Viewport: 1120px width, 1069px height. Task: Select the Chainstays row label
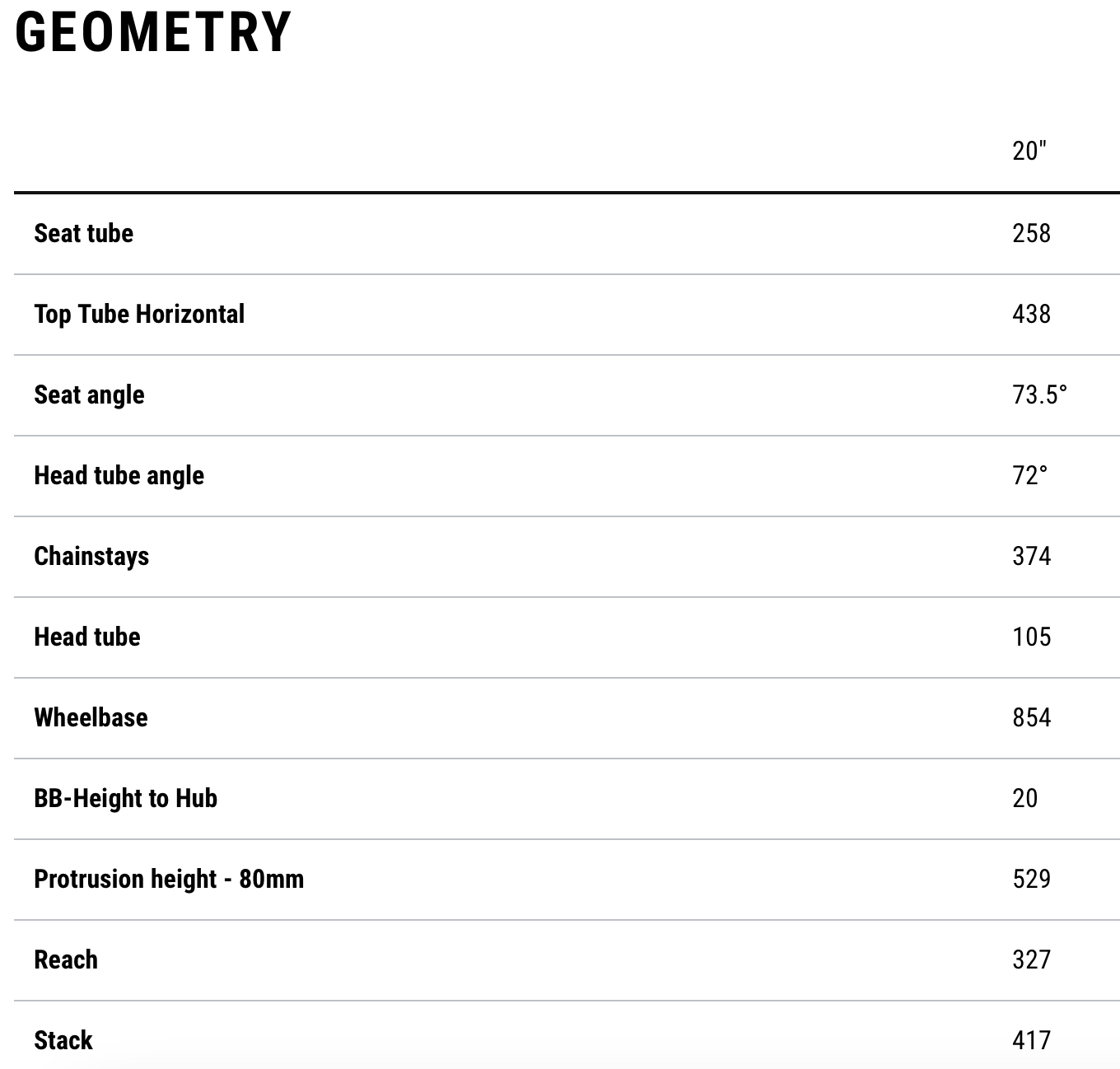click(x=91, y=556)
